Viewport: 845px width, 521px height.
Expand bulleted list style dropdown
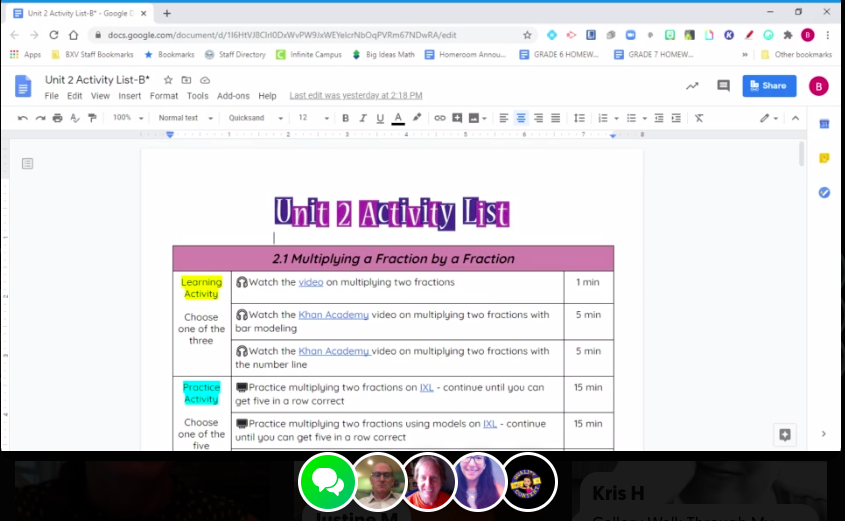[x=644, y=119]
